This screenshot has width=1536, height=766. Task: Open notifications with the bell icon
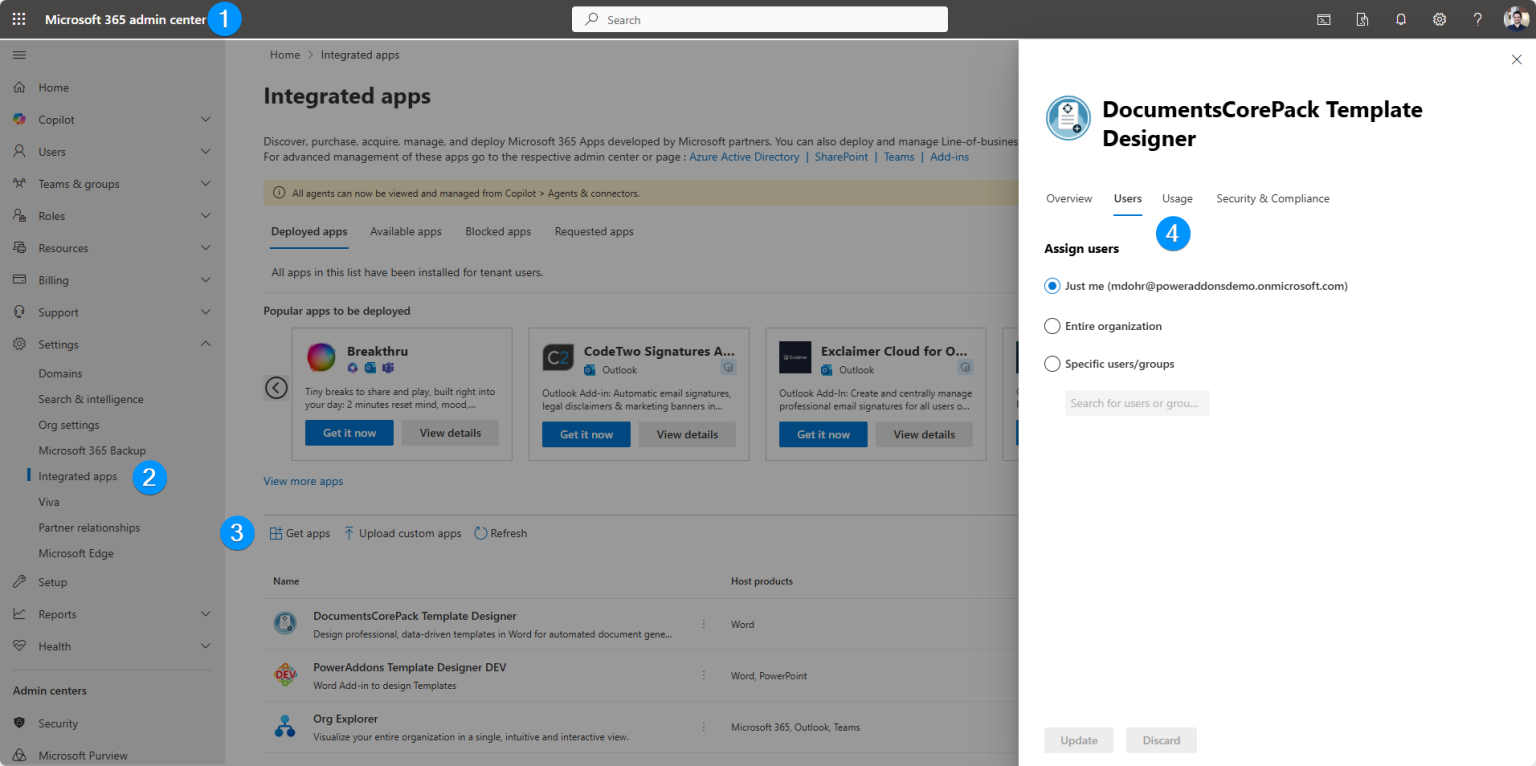coord(1400,18)
